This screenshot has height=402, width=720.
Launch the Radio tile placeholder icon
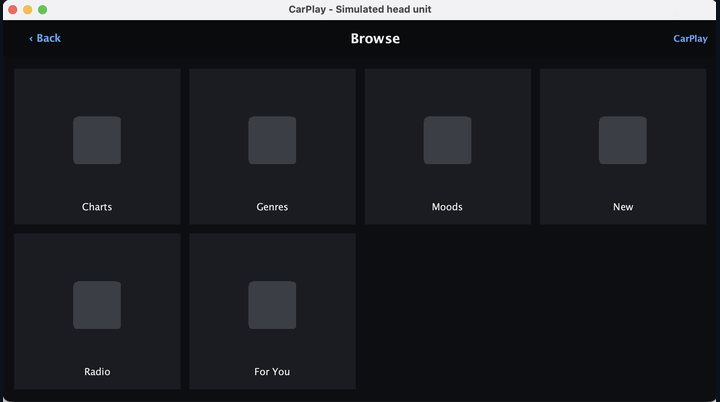(x=97, y=305)
